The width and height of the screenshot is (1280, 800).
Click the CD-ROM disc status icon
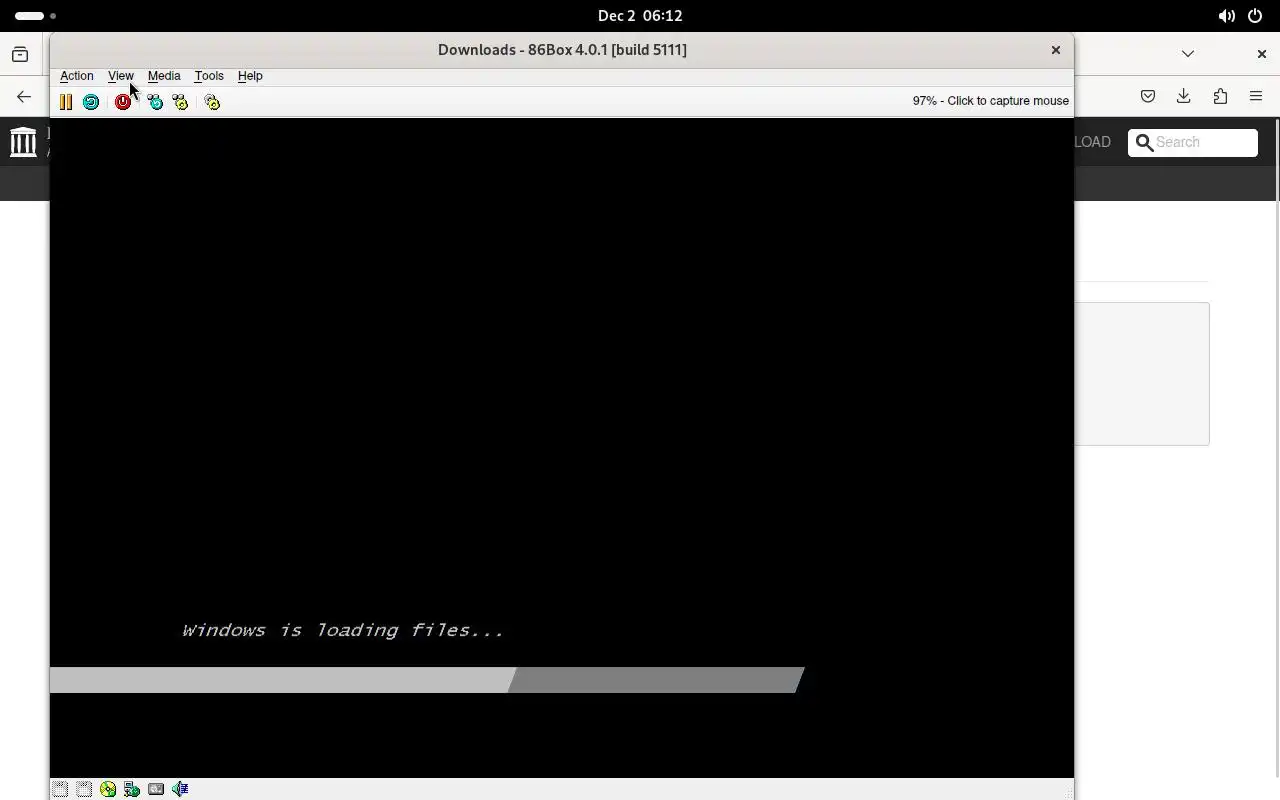pos(108,789)
